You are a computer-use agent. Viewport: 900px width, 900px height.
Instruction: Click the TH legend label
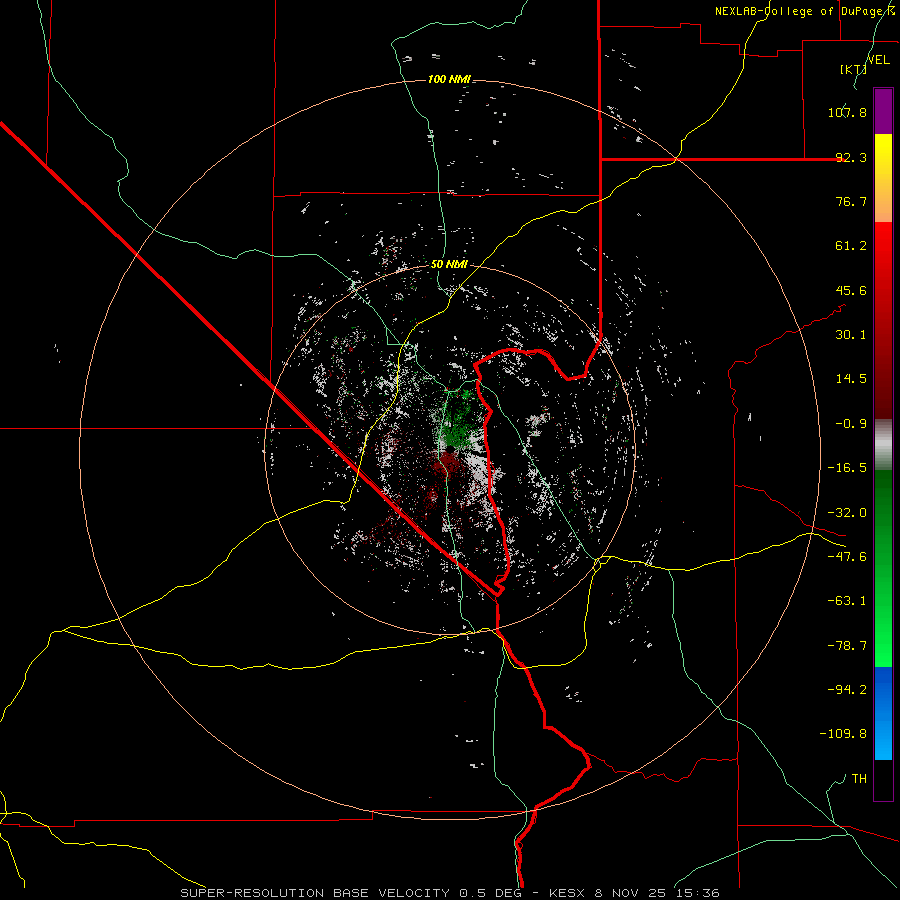[859, 779]
